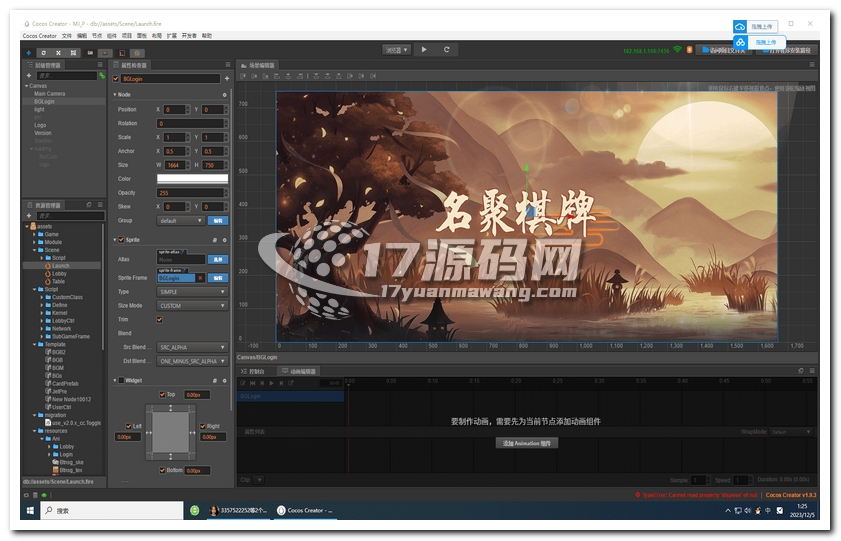
Task: Open Dst Blend ONE_MINUS_SRC_ALPHA dropdown
Action: coord(192,361)
